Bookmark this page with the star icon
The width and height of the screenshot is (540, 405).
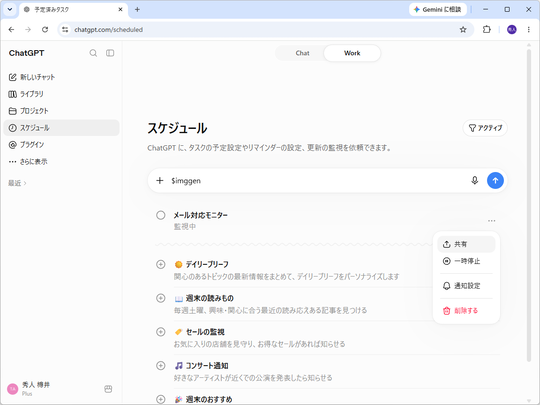(x=463, y=30)
